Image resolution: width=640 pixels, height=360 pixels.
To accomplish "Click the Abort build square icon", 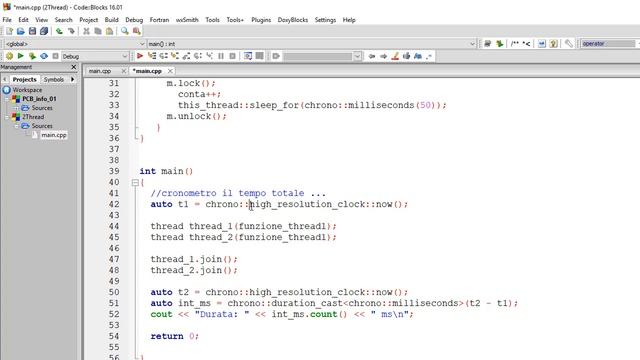I will [56, 56].
